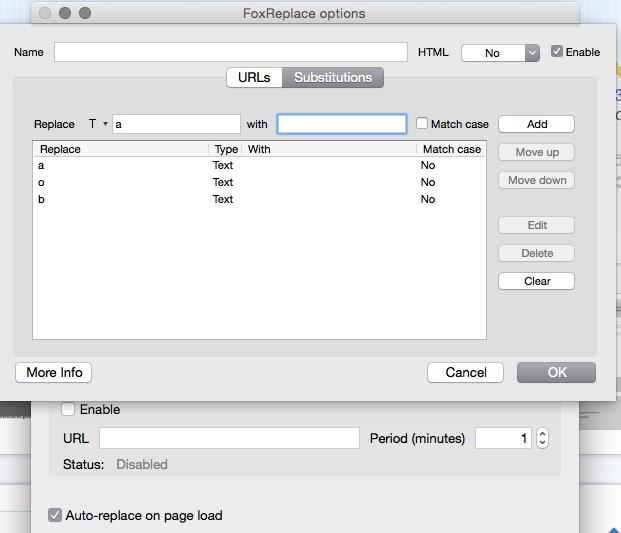Click the Replace text field containing 'a'

(176, 124)
